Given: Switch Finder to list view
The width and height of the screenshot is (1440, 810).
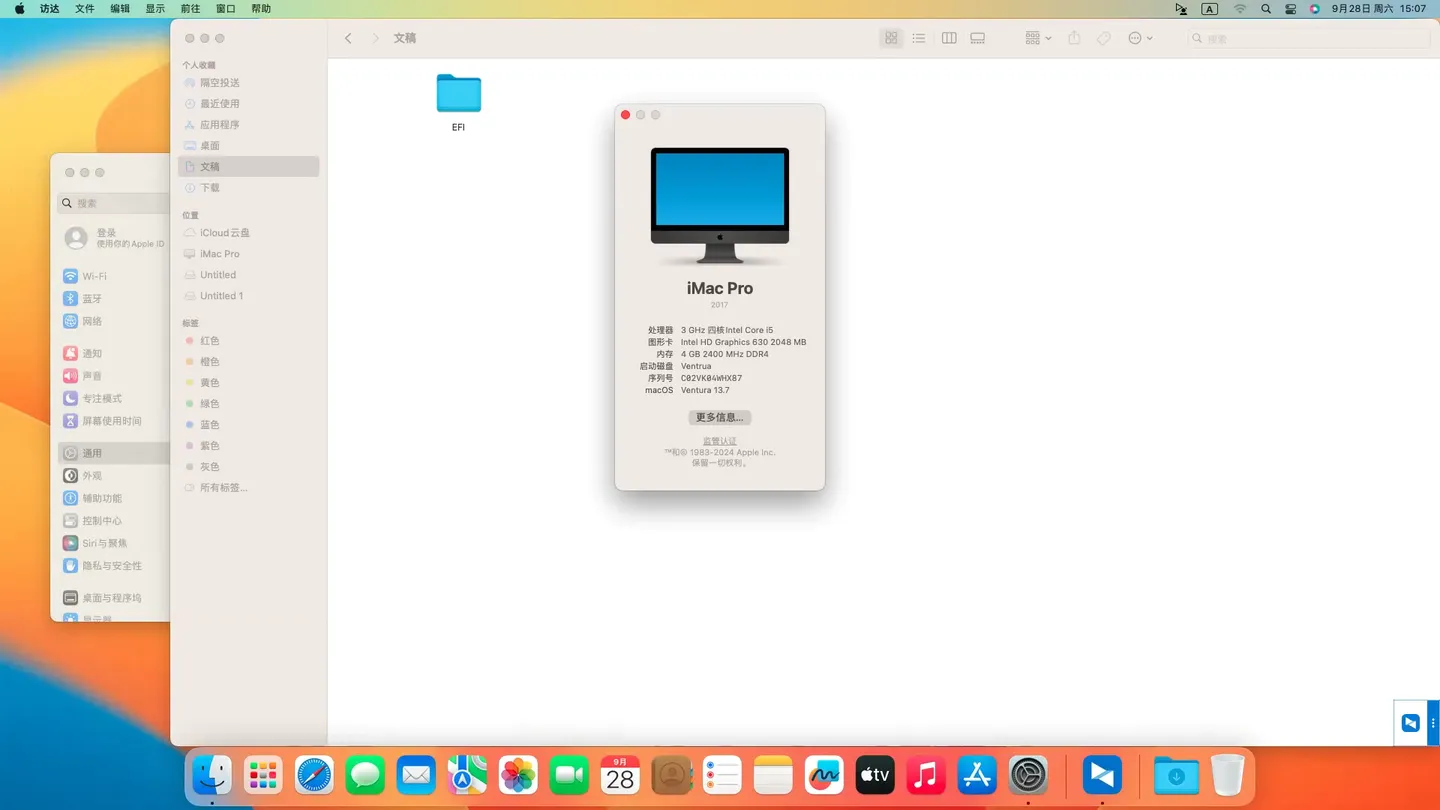Looking at the screenshot, I should 919,38.
